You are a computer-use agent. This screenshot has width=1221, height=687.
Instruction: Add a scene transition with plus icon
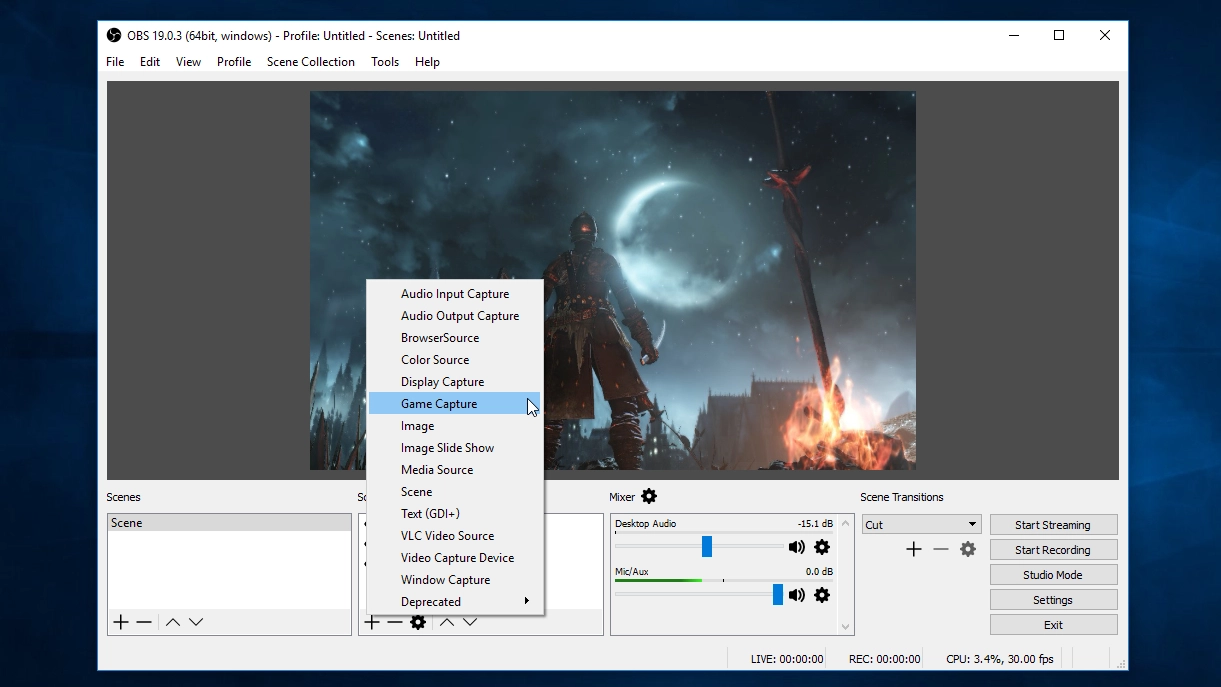click(913, 549)
